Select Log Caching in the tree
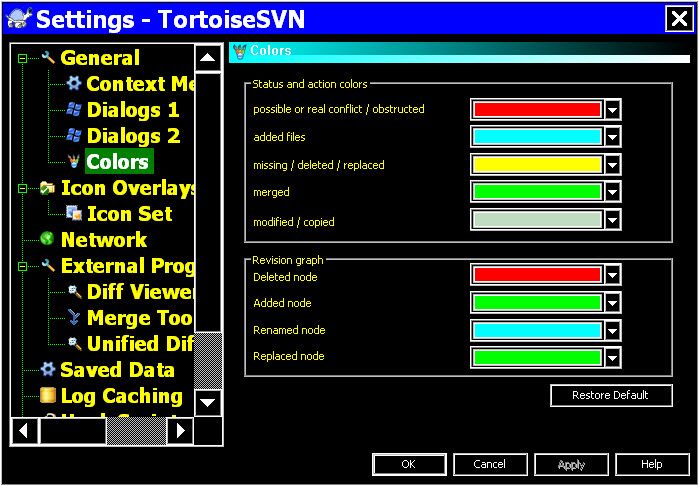Screen dimensions: 699x486 pyautogui.click(x=121, y=396)
